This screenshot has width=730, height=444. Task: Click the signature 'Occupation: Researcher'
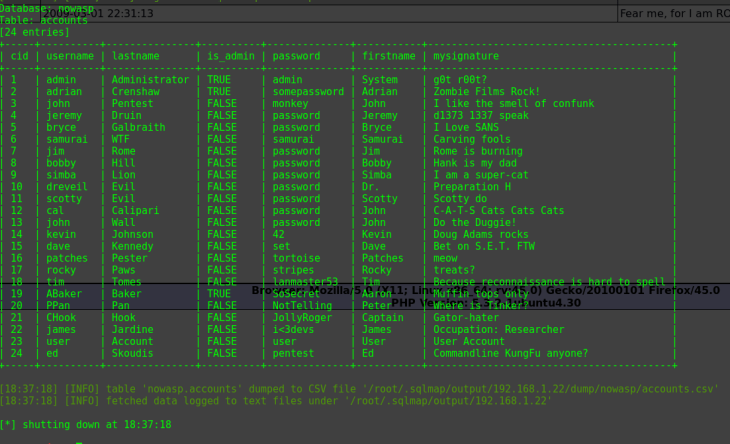coord(499,330)
